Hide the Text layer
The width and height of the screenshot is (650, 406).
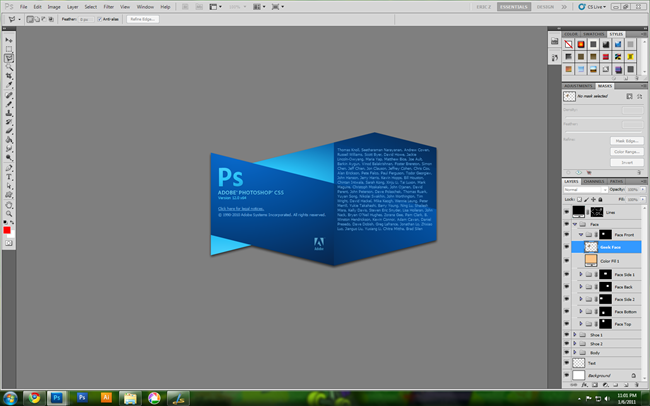click(x=567, y=363)
